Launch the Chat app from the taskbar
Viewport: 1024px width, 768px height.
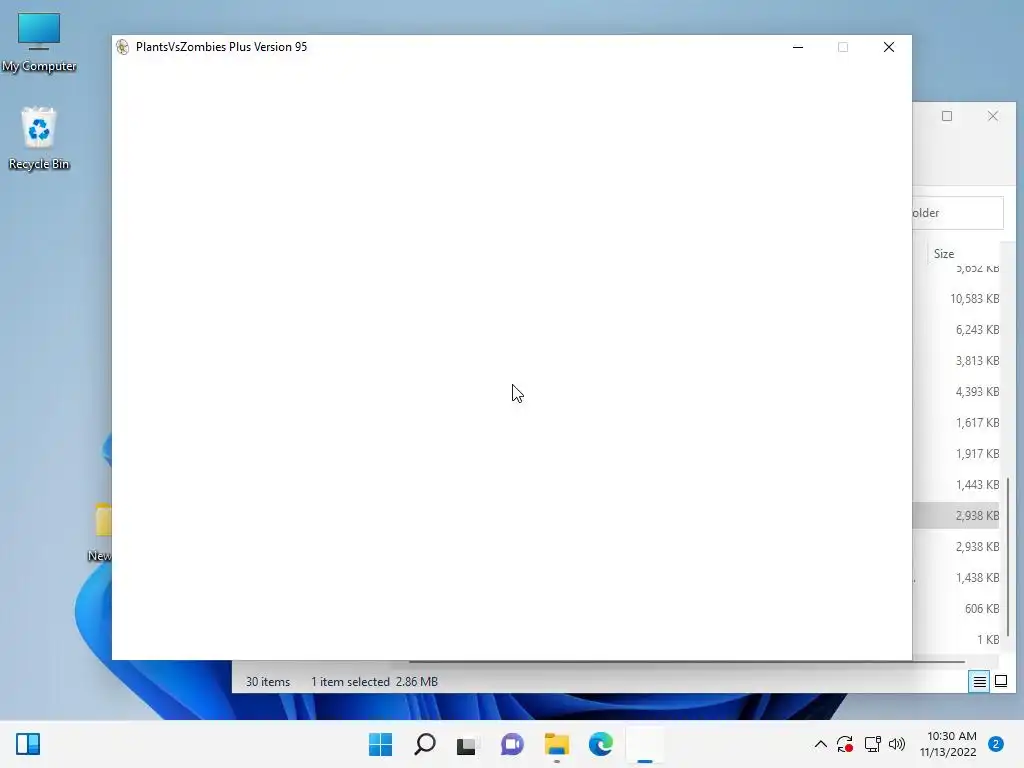tap(512, 744)
